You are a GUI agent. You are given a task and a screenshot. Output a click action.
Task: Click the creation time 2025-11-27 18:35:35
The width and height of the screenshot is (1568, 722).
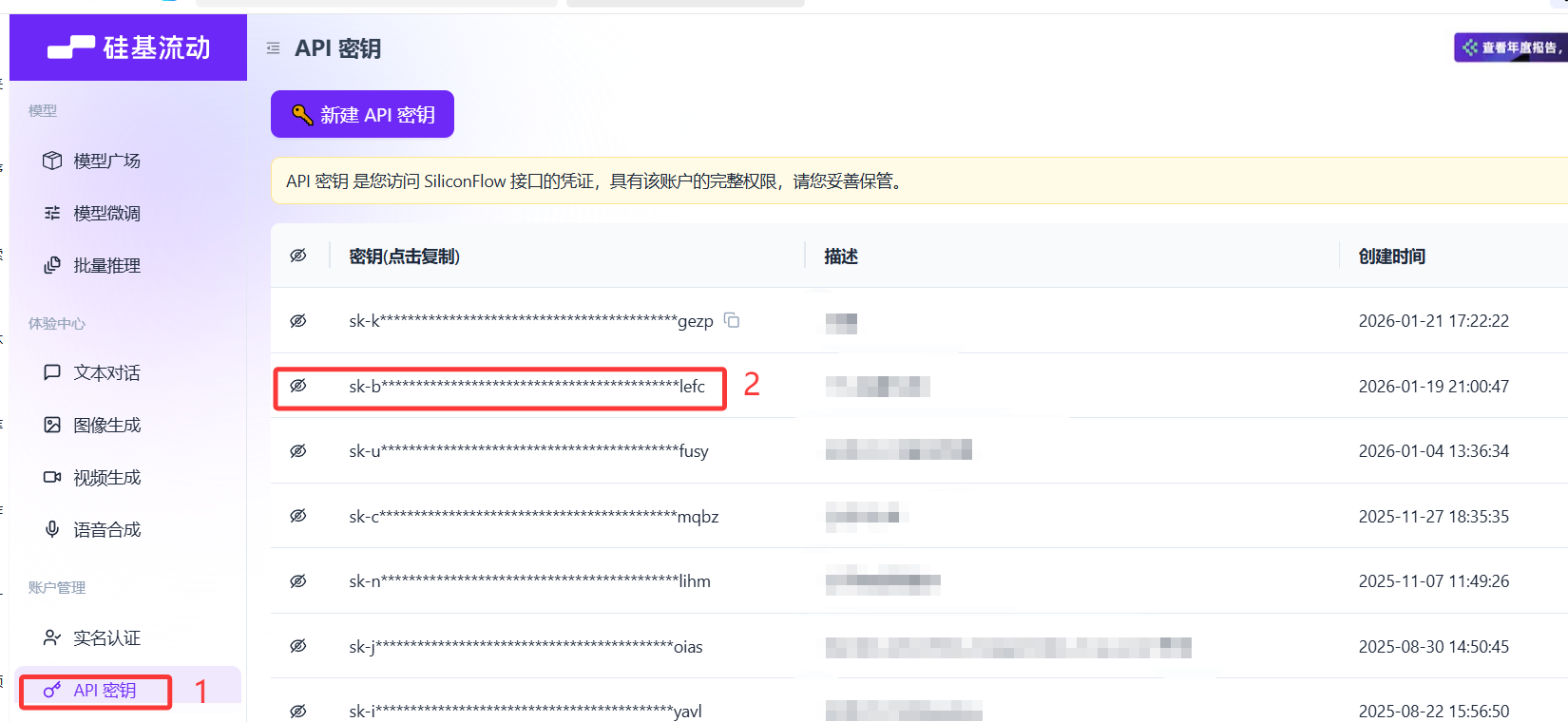click(1434, 517)
